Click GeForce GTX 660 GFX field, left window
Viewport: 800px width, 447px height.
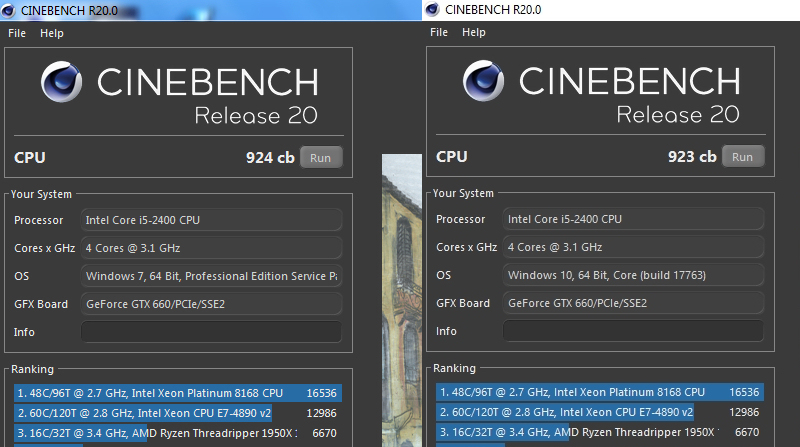tap(211, 304)
